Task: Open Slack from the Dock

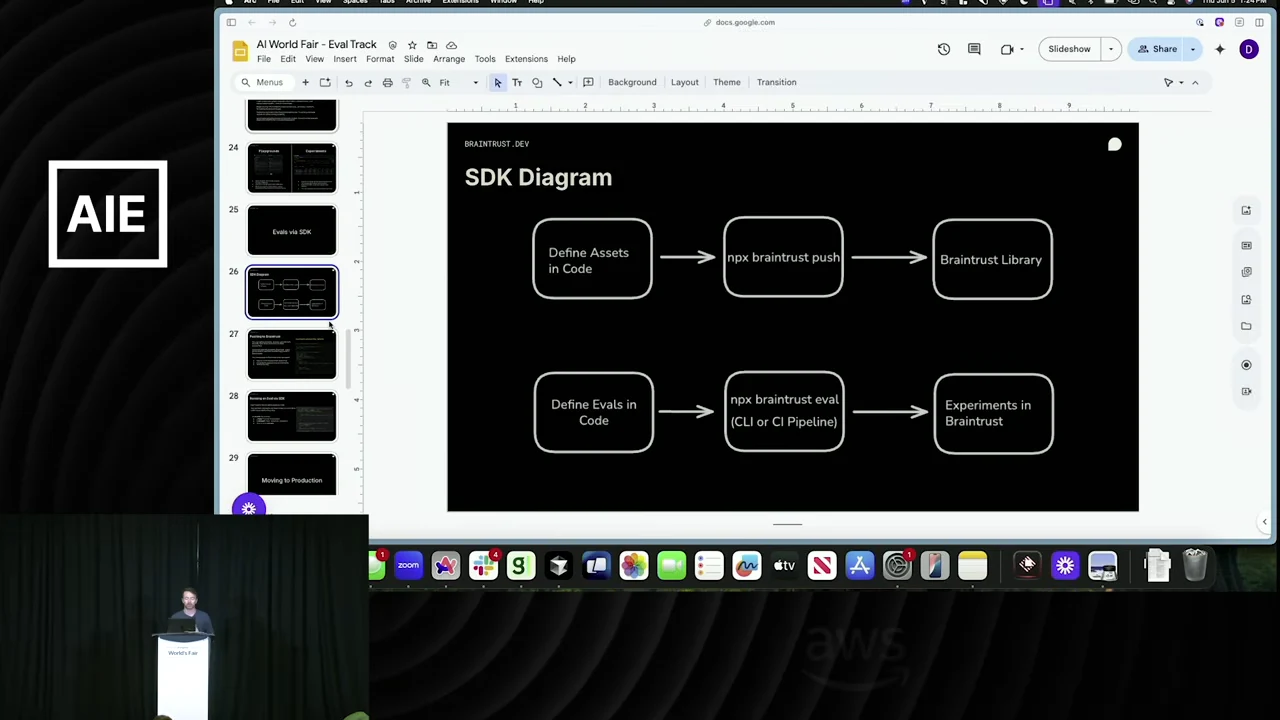Action: coord(484,566)
